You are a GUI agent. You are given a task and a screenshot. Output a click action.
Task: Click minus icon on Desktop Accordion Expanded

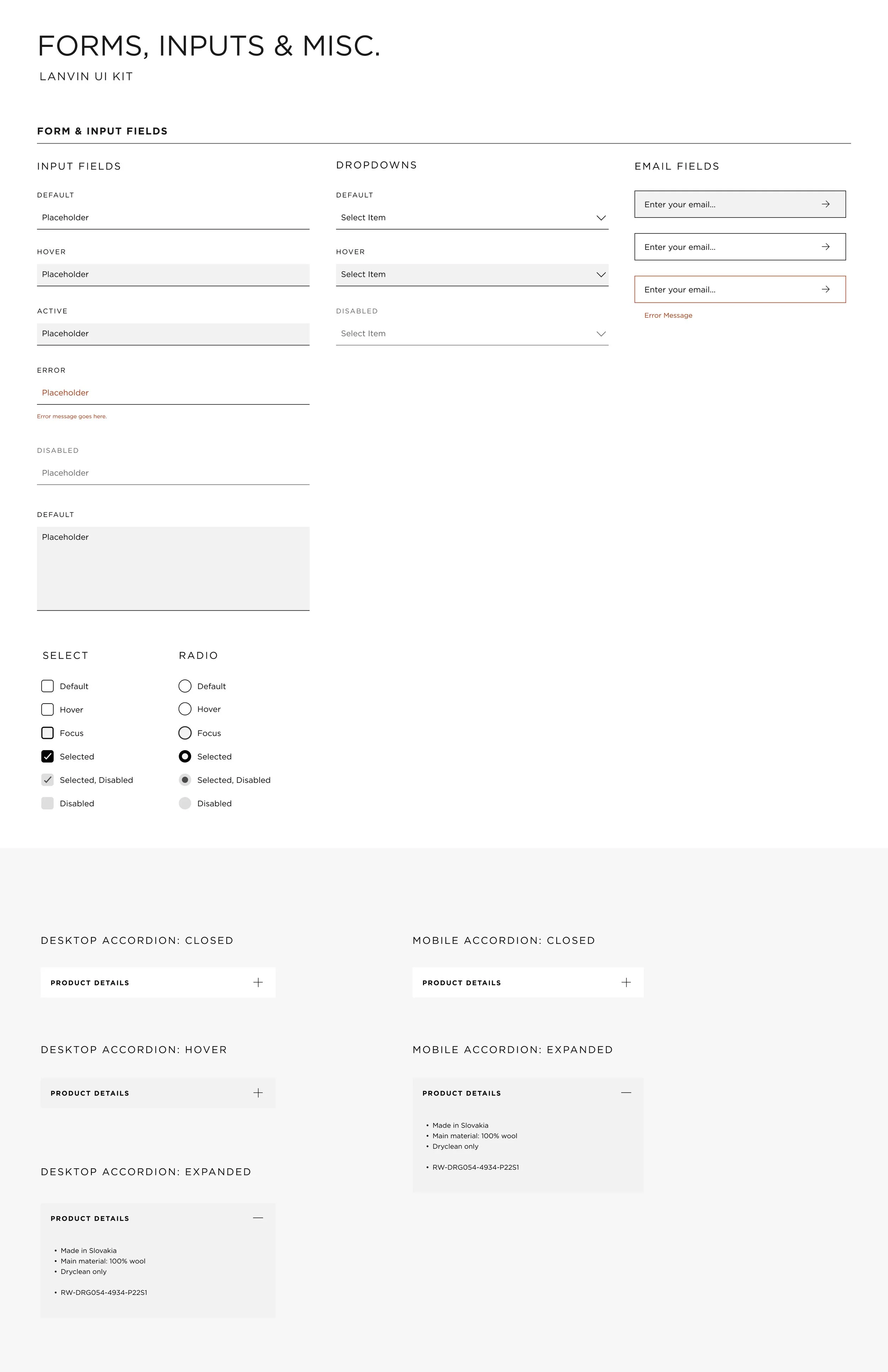(258, 1217)
